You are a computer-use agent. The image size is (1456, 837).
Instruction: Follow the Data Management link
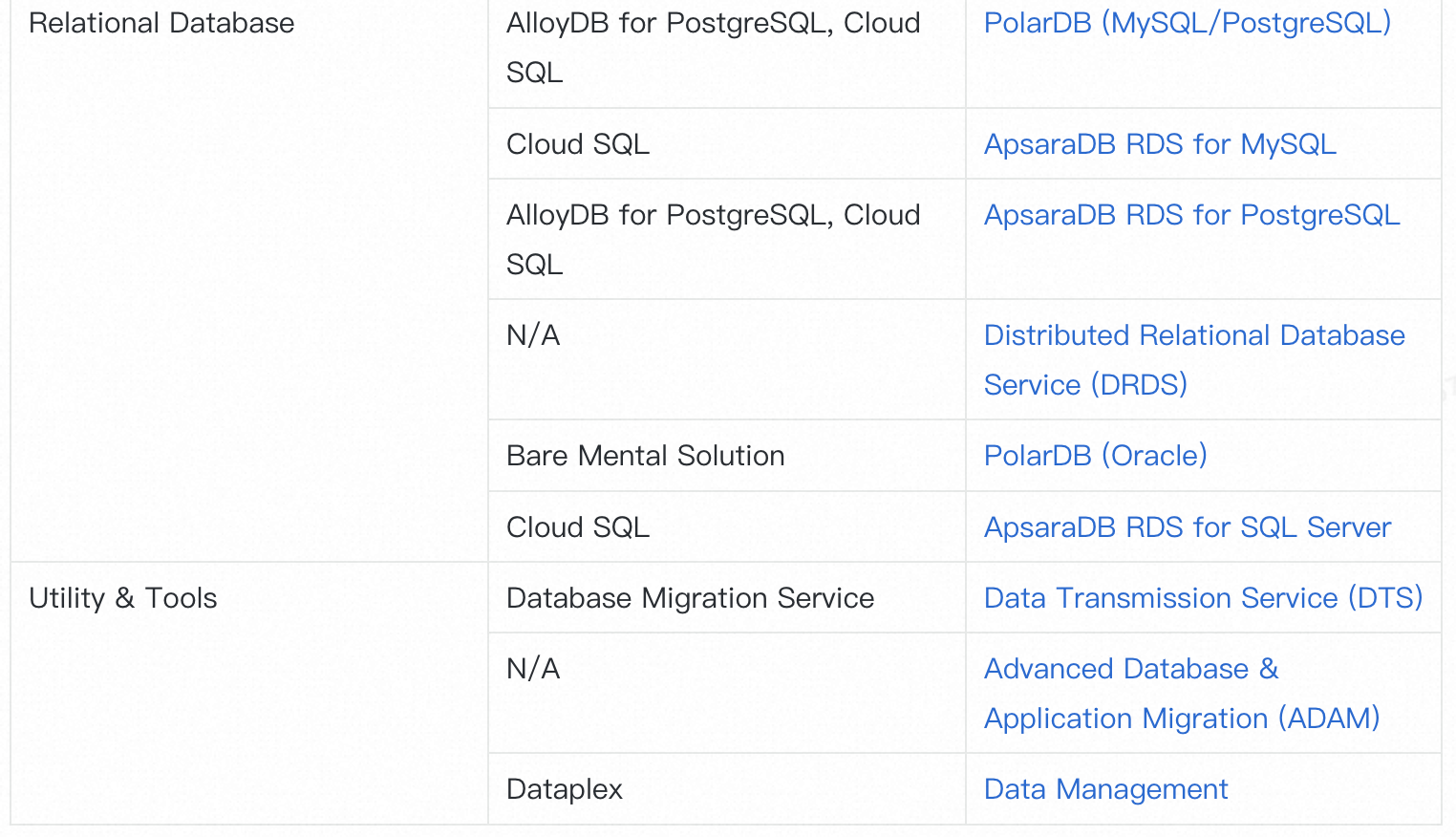coord(1105,789)
